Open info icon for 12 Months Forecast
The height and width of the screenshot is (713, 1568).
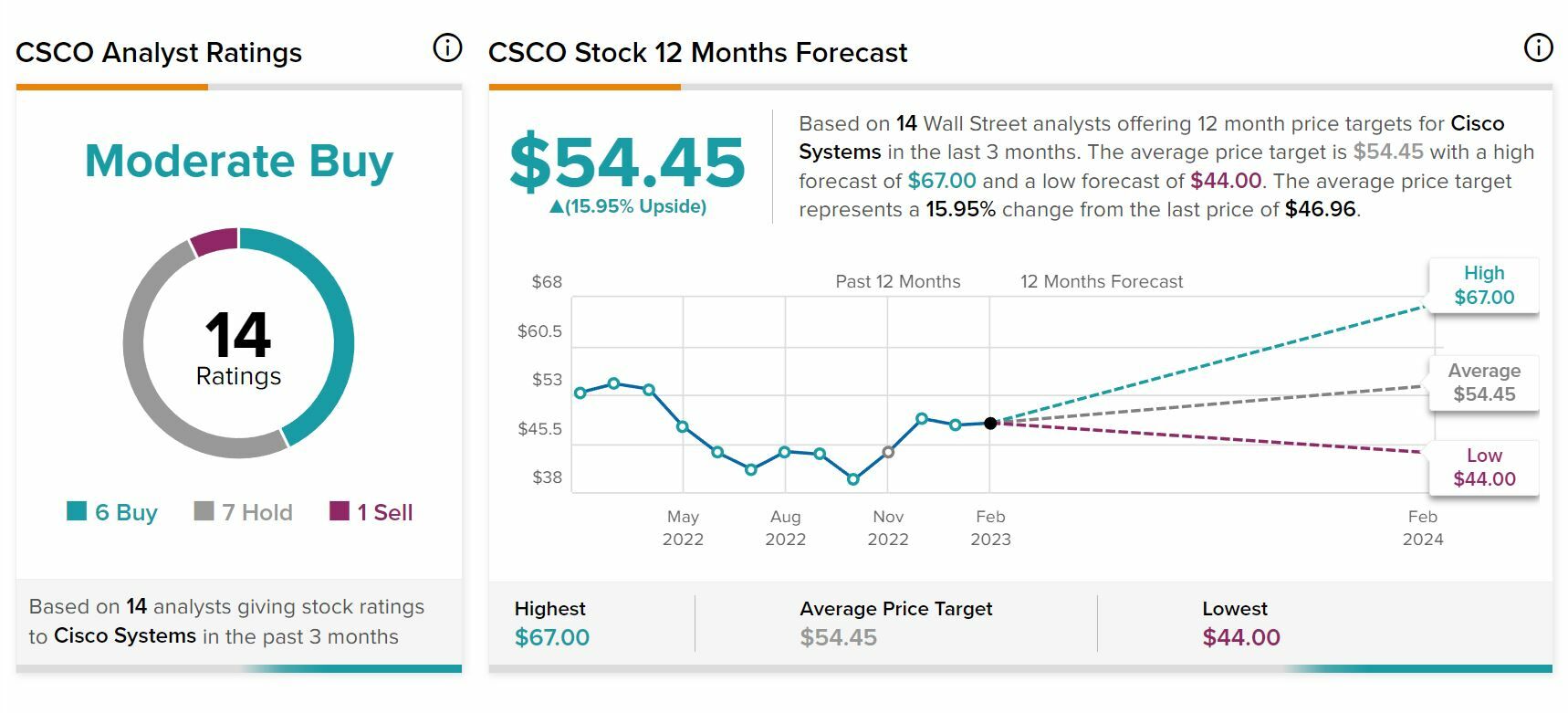point(1538,47)
